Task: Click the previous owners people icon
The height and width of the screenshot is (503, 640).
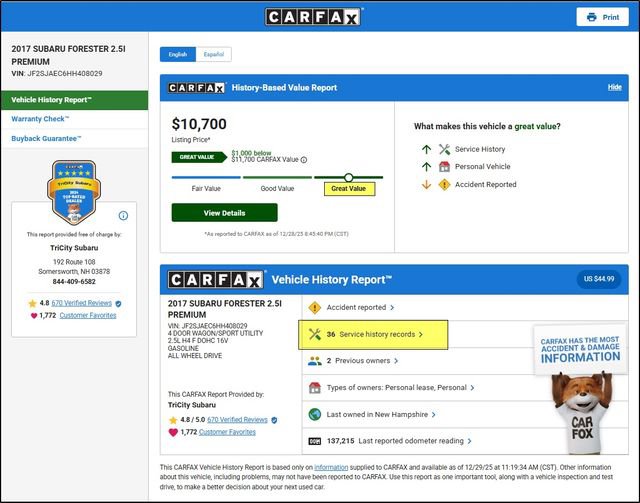Action: [315, 360]
